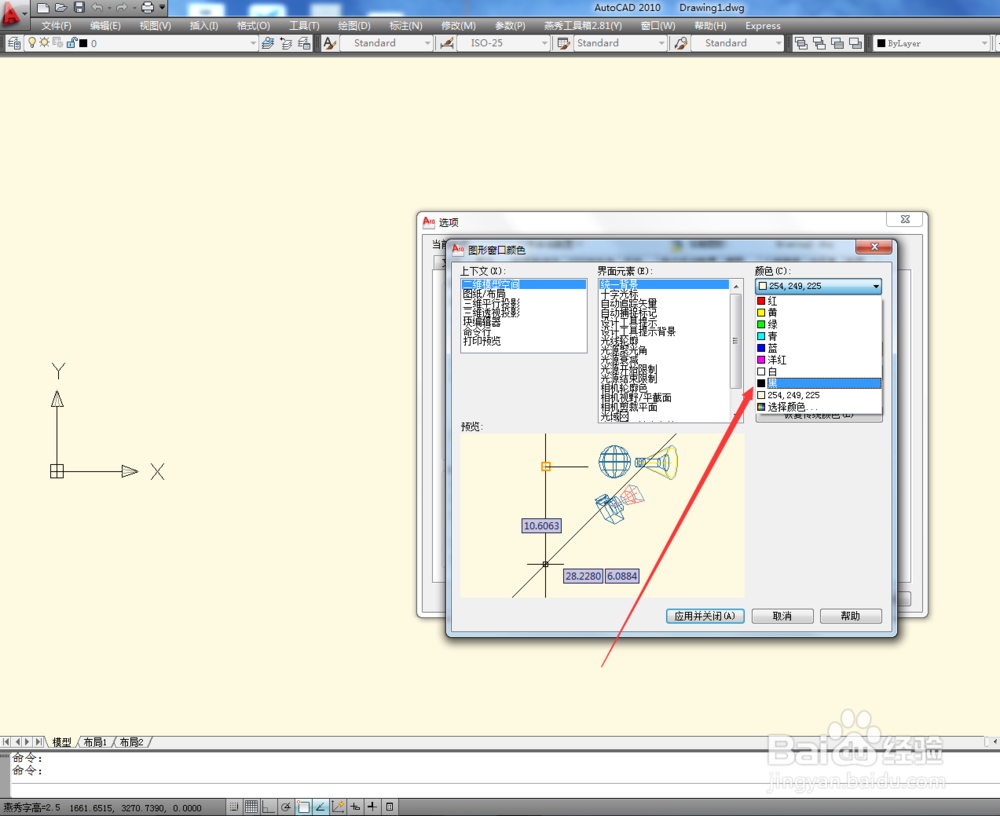Toggle Object Snap Tracking in status bar
This screenshot has height=816, width=1000.
(x=320, y=807)
